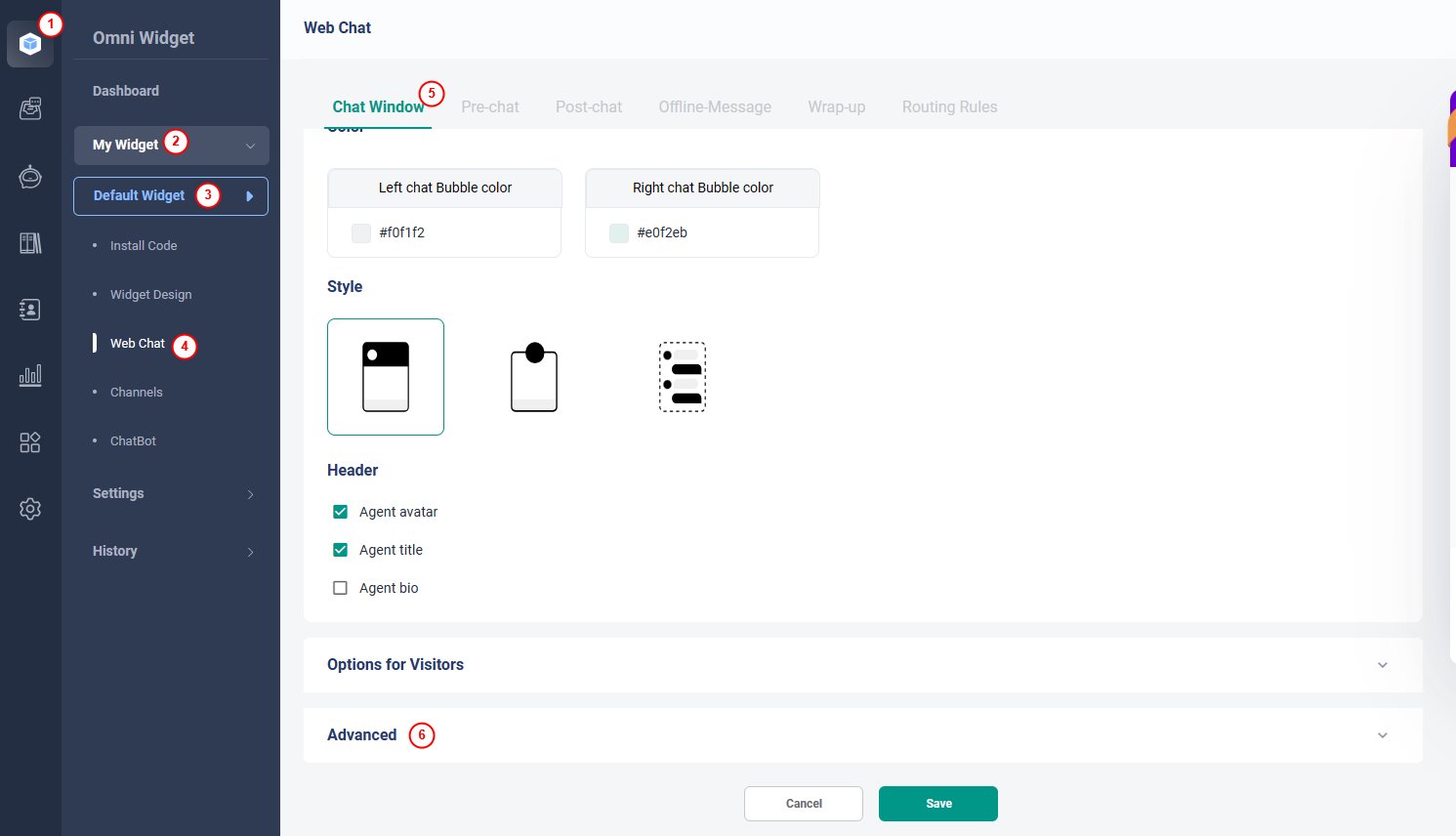Click the Cancel button
The height and width of the screenshot is (836, 1456).
tap(804, 804)
